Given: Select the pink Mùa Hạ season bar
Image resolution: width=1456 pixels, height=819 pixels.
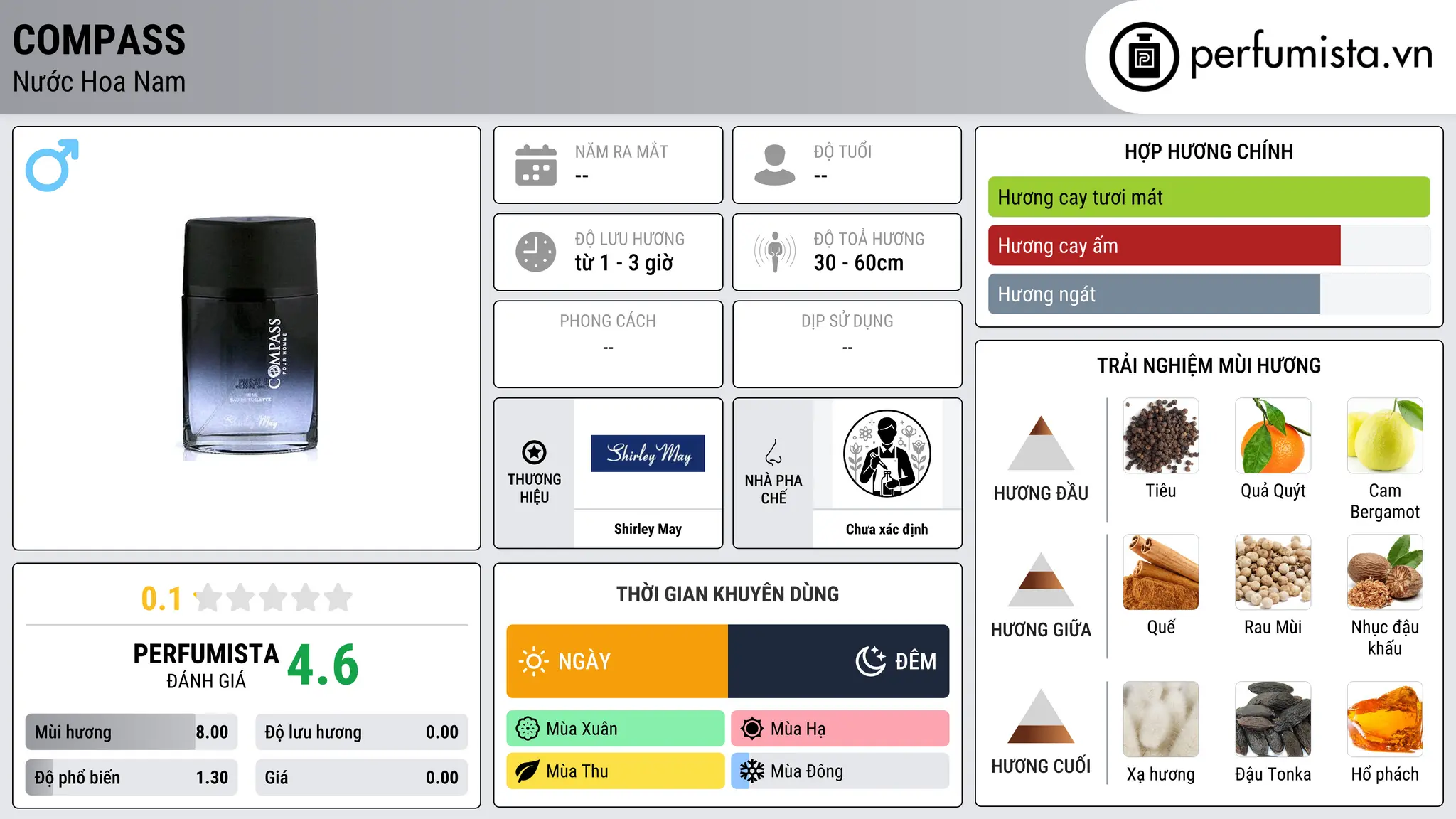Looking at the screenshot, I should point(840,729).
